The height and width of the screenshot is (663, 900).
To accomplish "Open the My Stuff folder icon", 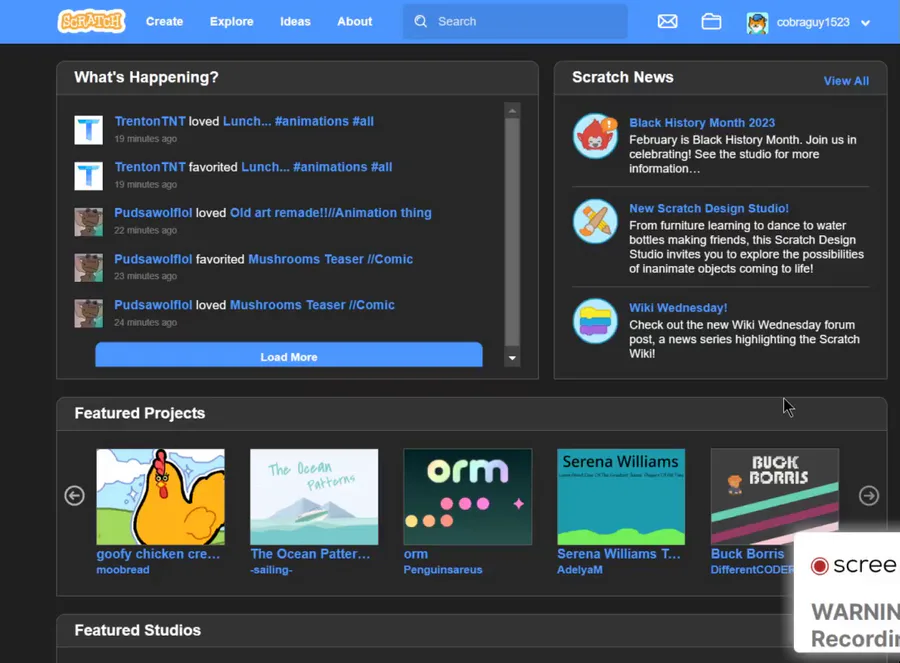I will point(711,22).
